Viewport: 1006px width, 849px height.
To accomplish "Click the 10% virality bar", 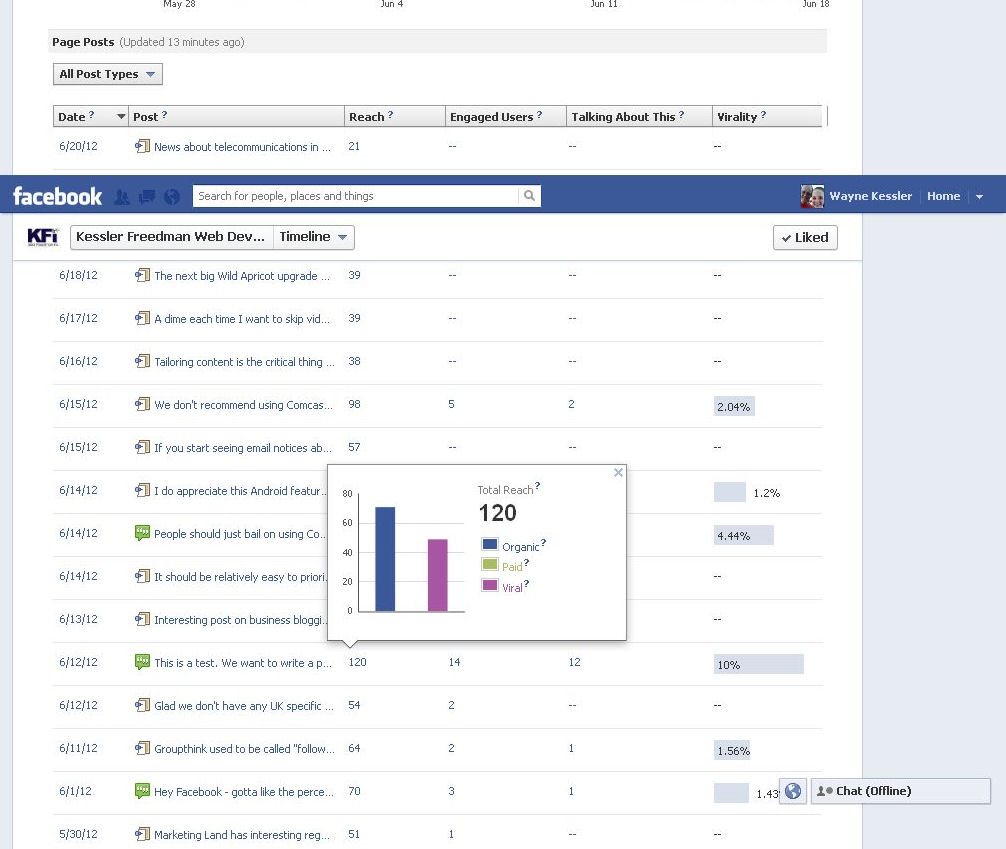I will (758, 664).
